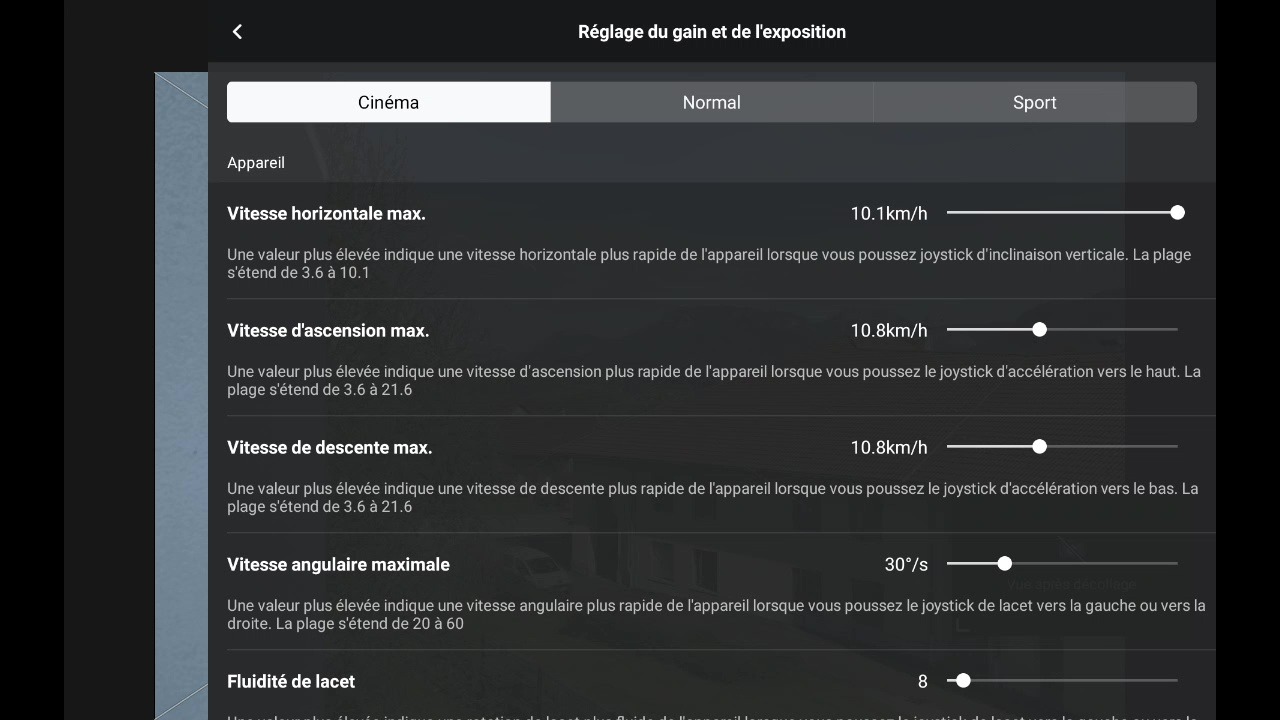Switch to the Sport mode tab

[1035, 102]
